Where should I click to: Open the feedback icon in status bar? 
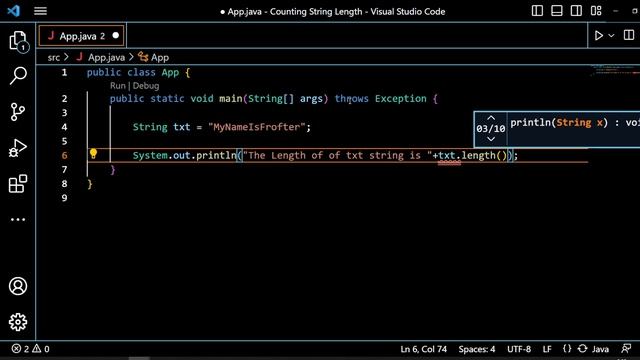pyautogui.click(x=626, y=349)
